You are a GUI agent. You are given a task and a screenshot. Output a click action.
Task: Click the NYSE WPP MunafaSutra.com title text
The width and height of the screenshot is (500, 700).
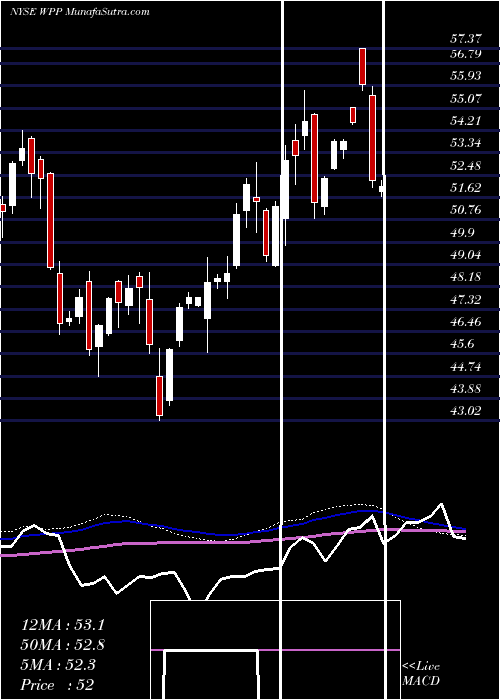[x=79, y=12]
